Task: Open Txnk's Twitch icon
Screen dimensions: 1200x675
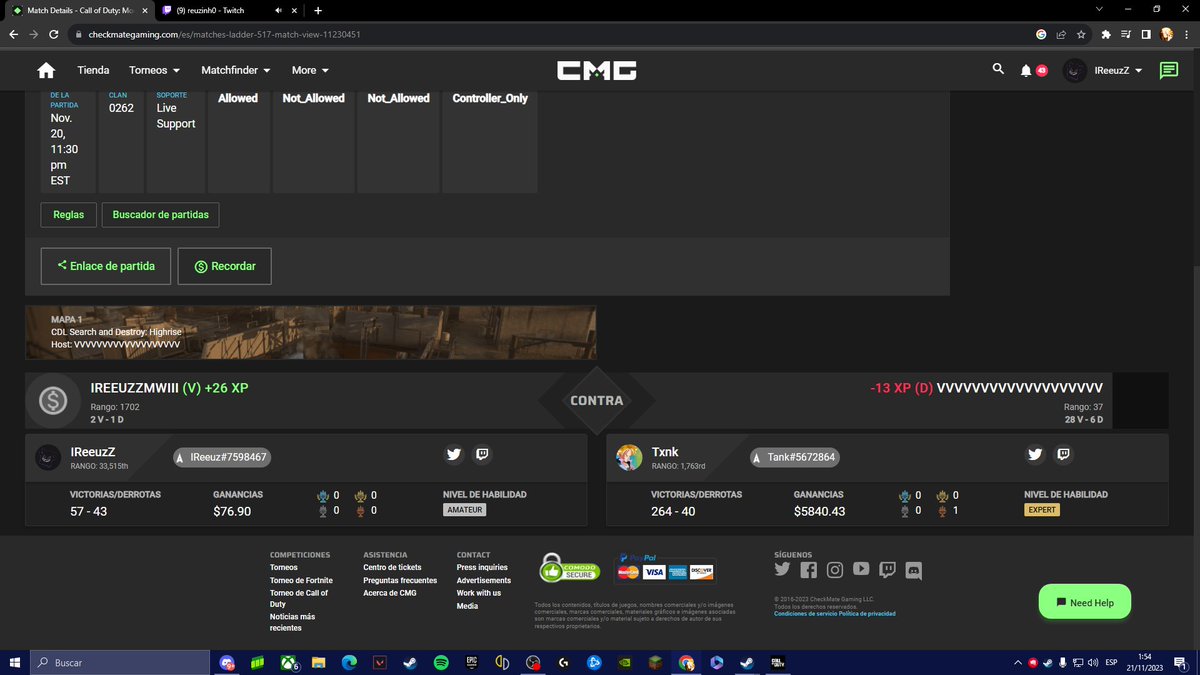Action: (x=1063, y=455)
